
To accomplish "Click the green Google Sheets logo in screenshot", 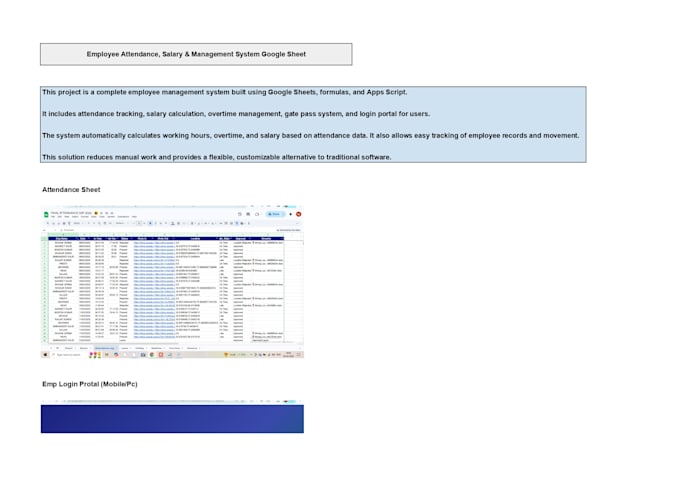I will 46,214.
